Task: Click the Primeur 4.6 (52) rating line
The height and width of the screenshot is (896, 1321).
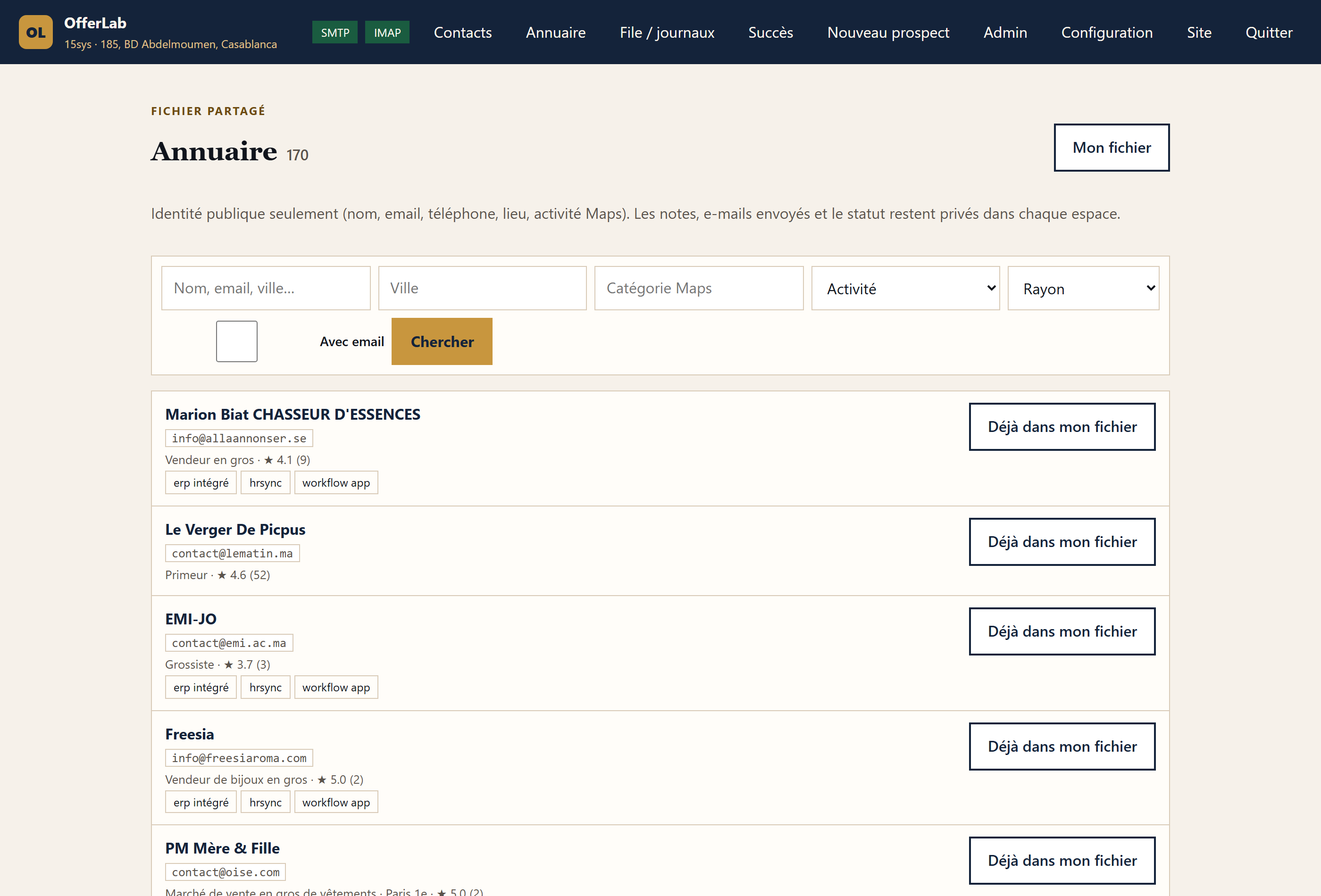Action: (217, 575)
